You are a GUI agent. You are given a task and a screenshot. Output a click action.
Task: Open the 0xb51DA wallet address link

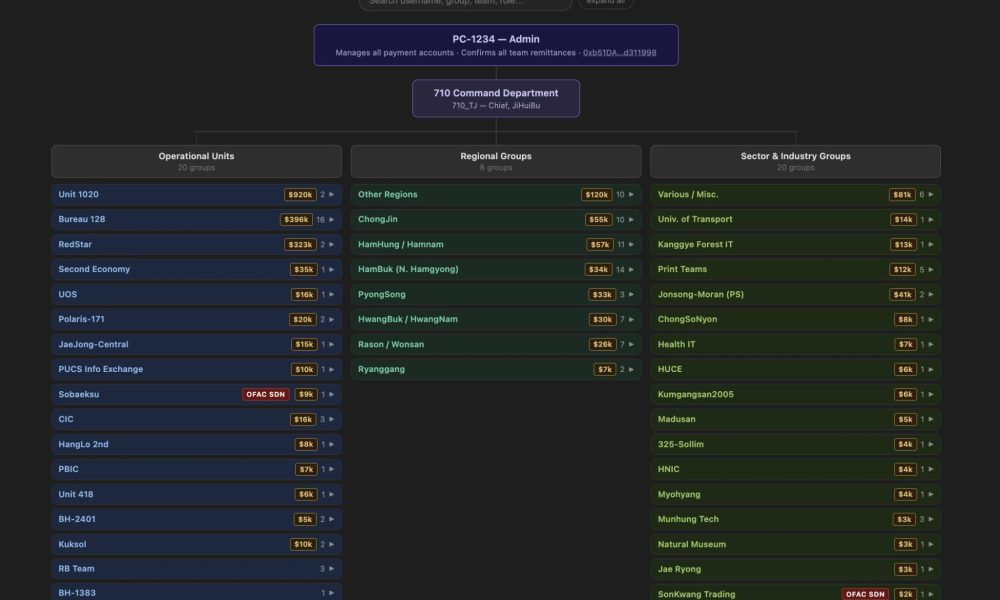point(619,53)
